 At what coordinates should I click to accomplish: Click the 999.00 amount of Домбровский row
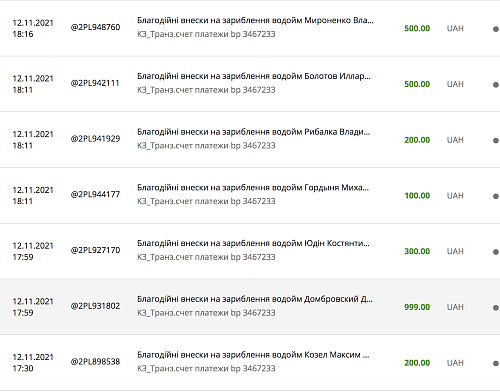(417, 307)
